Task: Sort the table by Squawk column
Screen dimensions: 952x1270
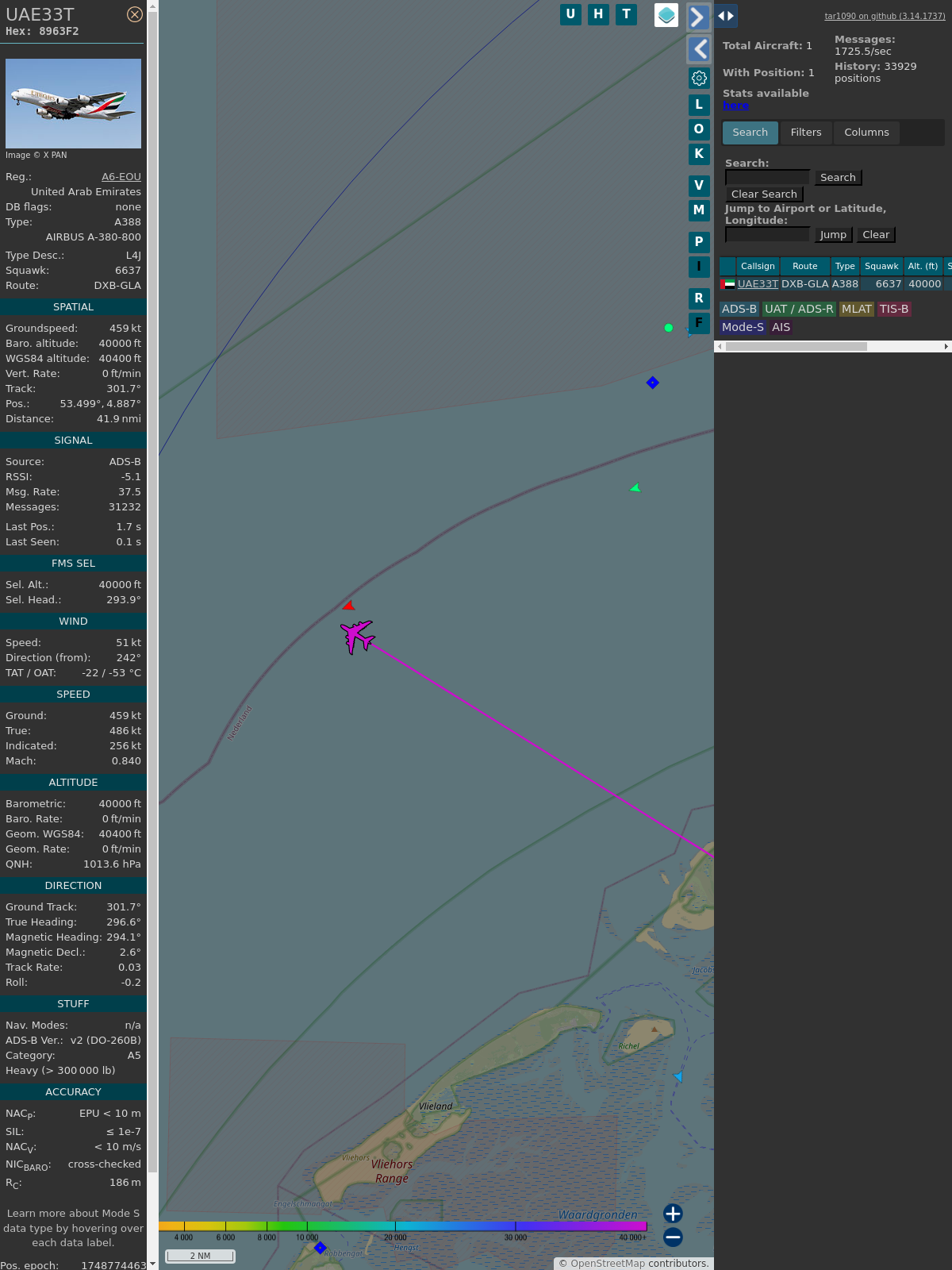Action: point(881,267)
